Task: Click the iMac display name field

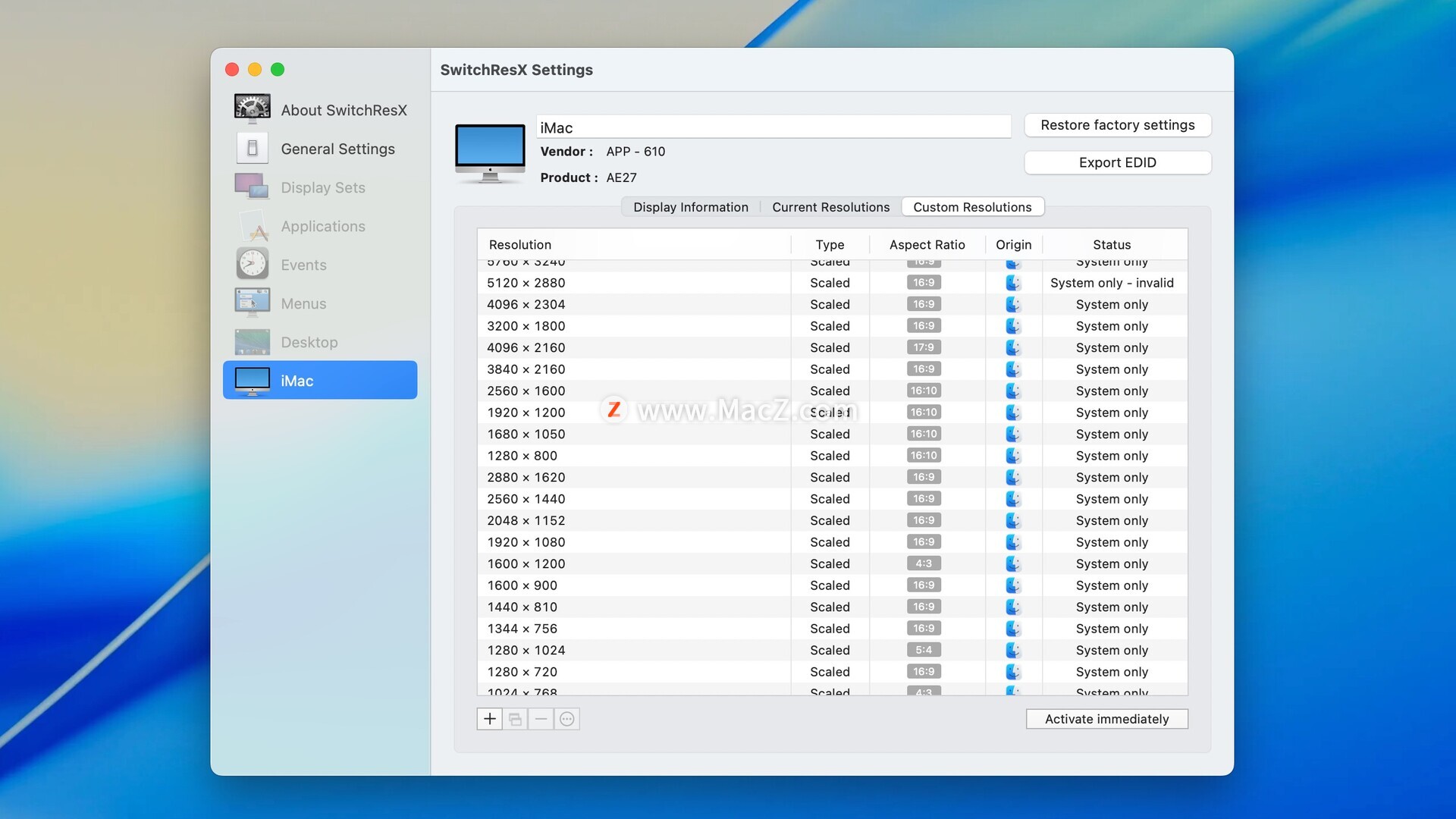Action: pyautogui.click(x=773, y=127)
